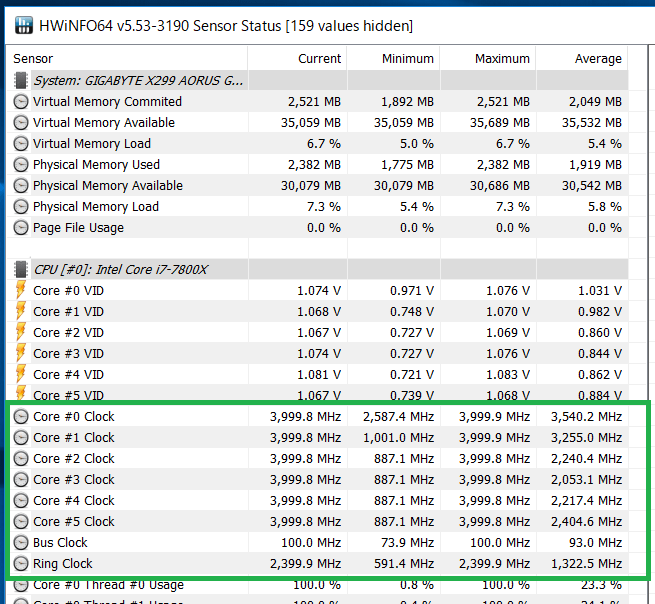Select the Core #3 VID row label
The height and width of the screenshot is (604, 655).
point(69,353)
